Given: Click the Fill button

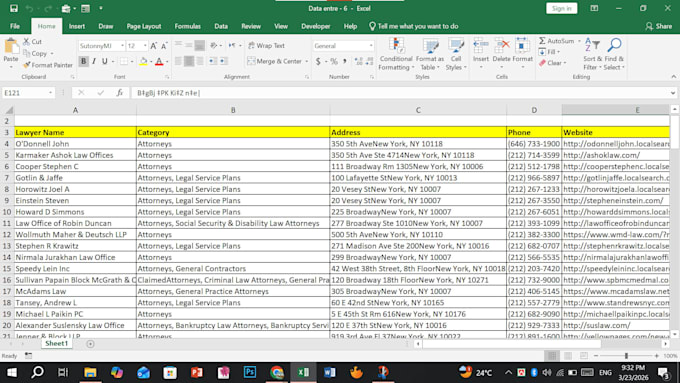Looking at the screenshot, I should (549, 52).
